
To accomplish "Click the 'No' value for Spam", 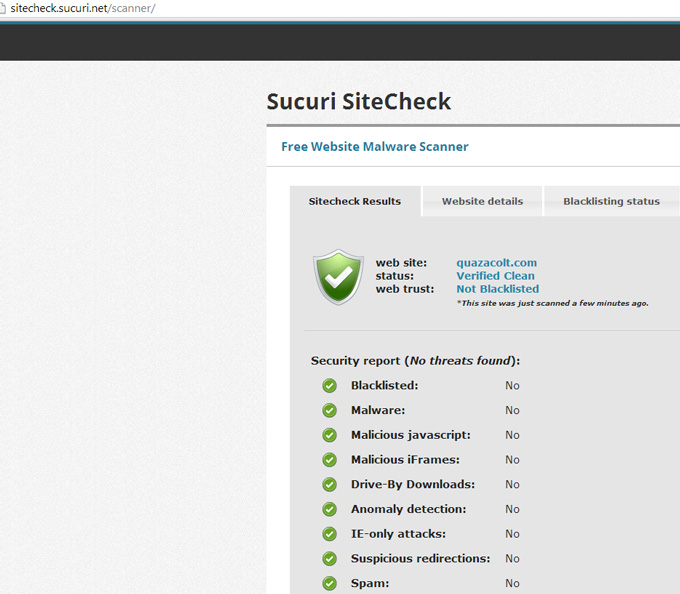I will [512, 583].
